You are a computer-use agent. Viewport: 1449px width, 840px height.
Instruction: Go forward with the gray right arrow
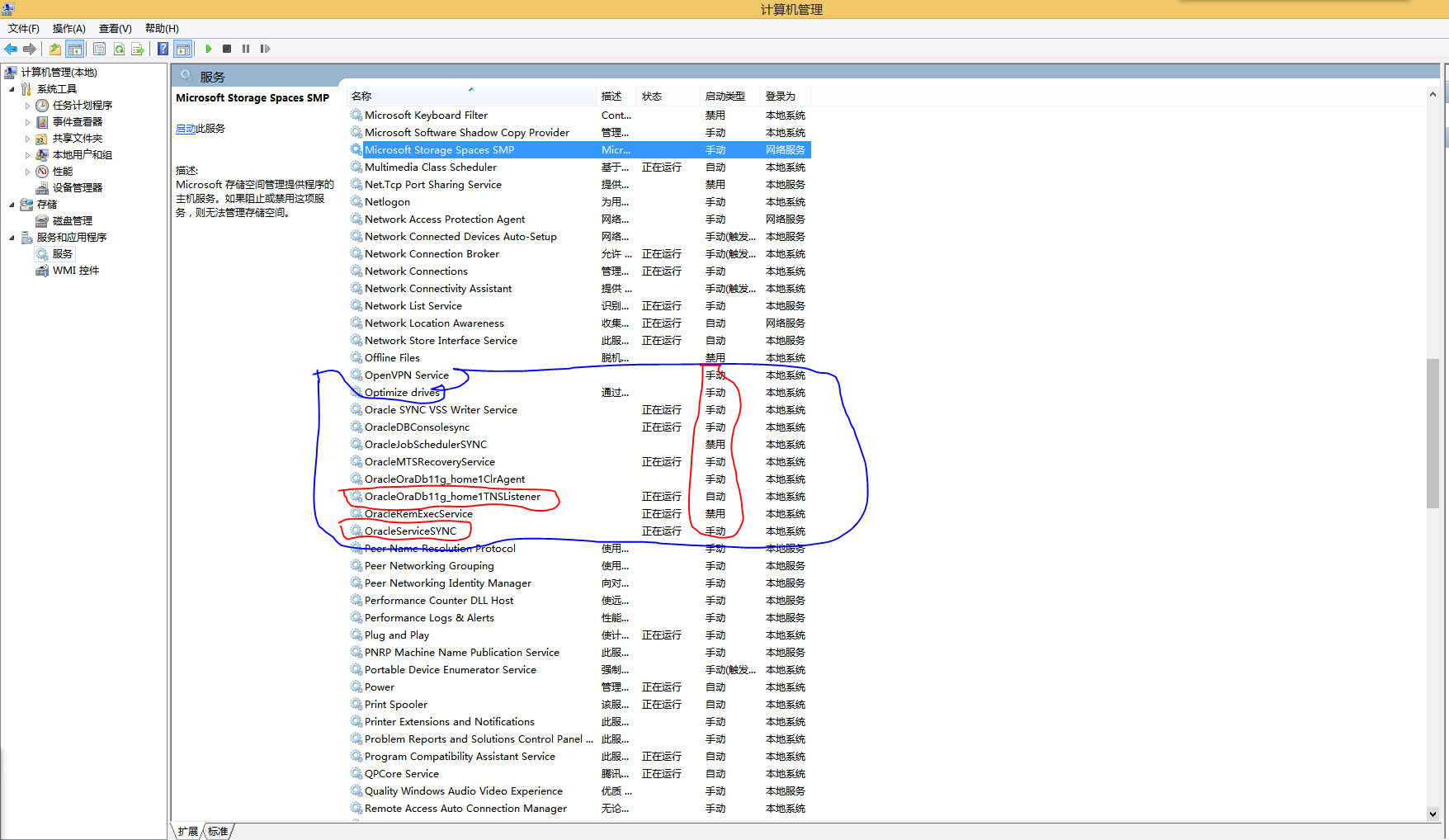(x=30, y=49)
